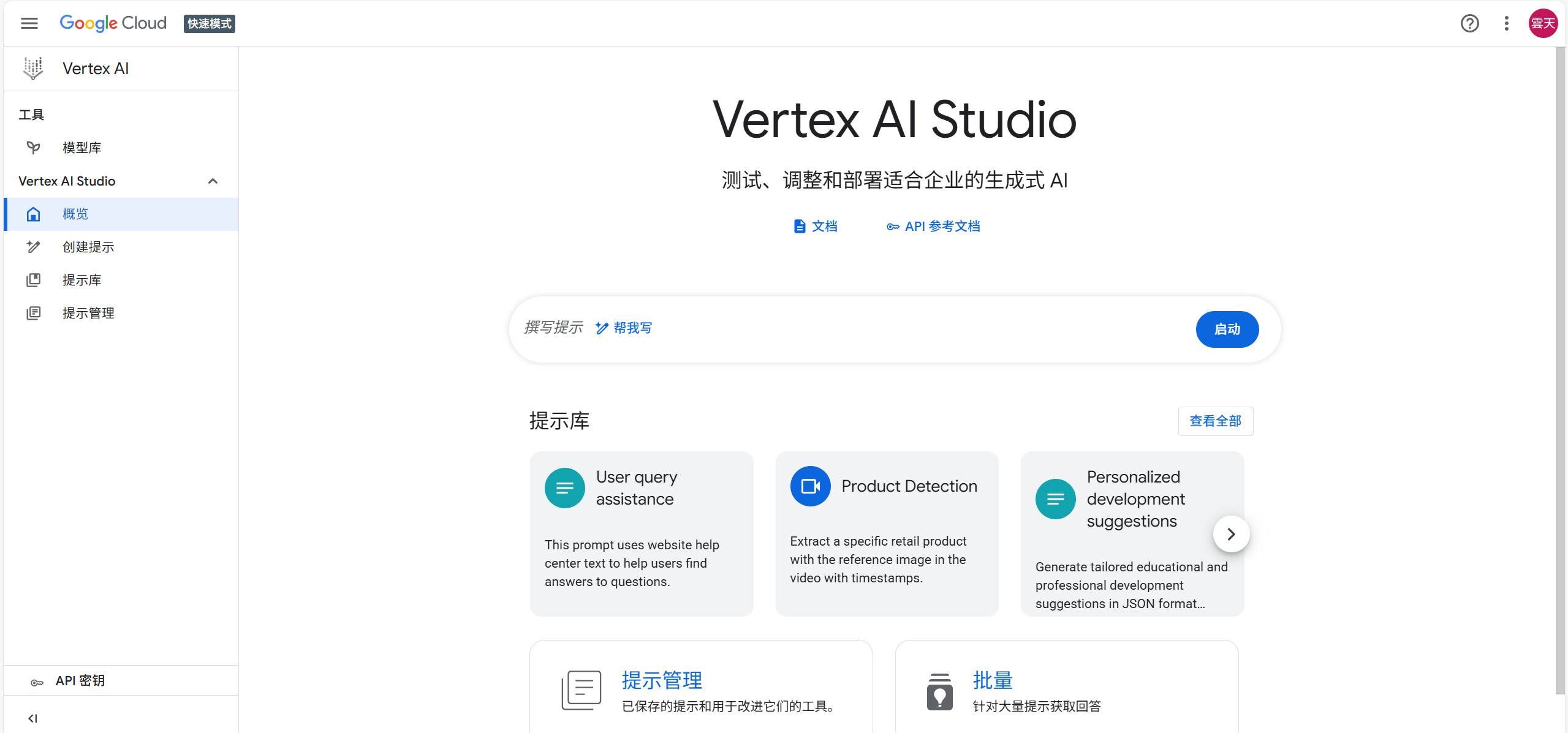The height and width of the screenshot is (733, 1568).
Task: Open the 雲天 account avatar
Action: pyautogui.click(x=1543, y=23)
